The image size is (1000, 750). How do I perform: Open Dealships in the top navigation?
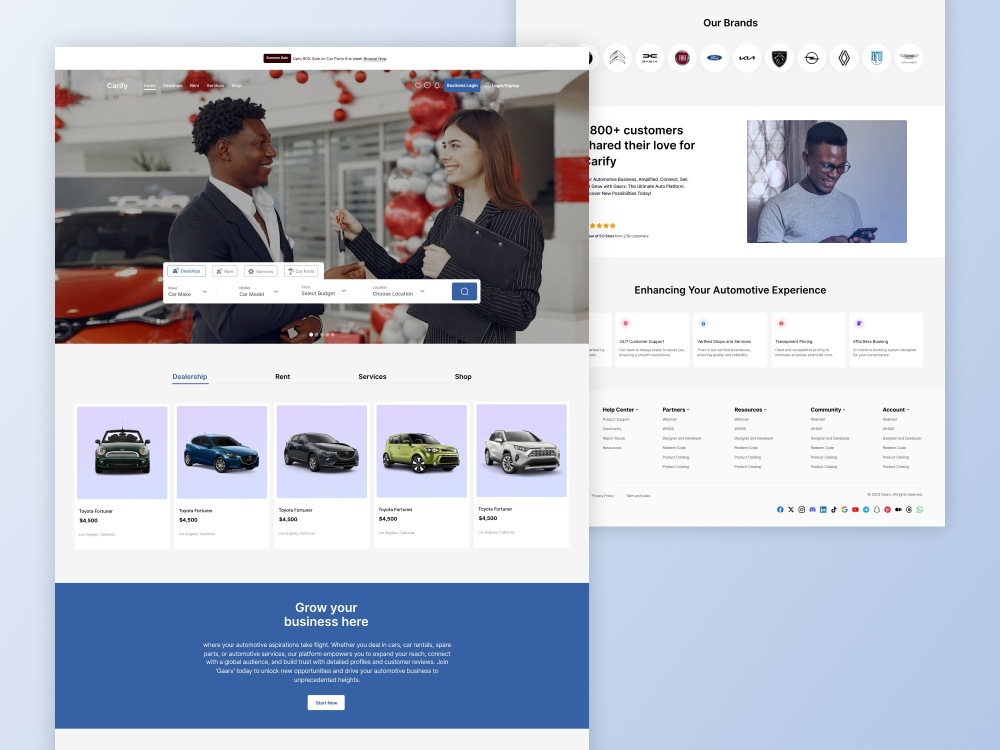172,85
